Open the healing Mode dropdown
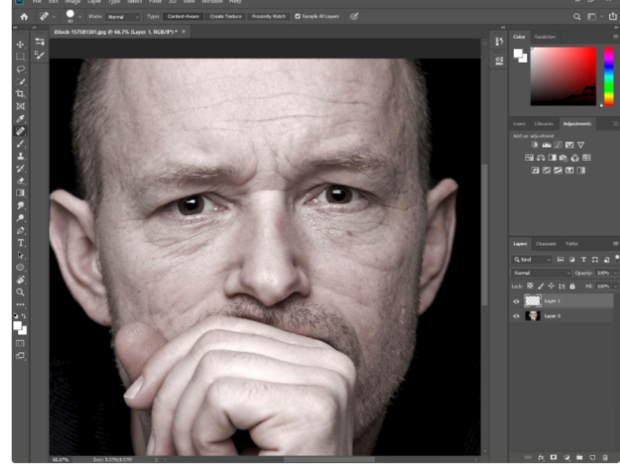 click(x=123, y=17)
